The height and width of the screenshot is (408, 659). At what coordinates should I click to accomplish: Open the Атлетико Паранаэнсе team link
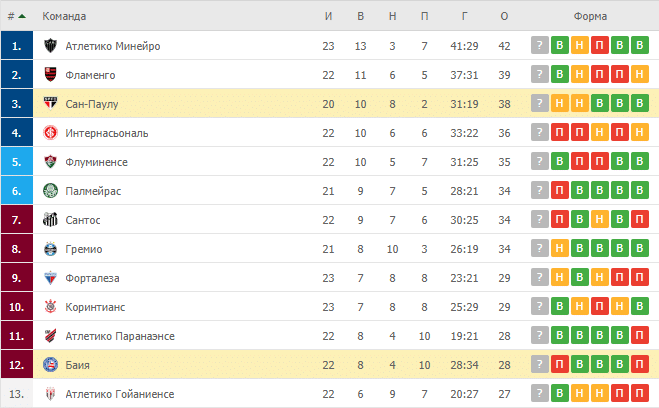tap(120, 336)
